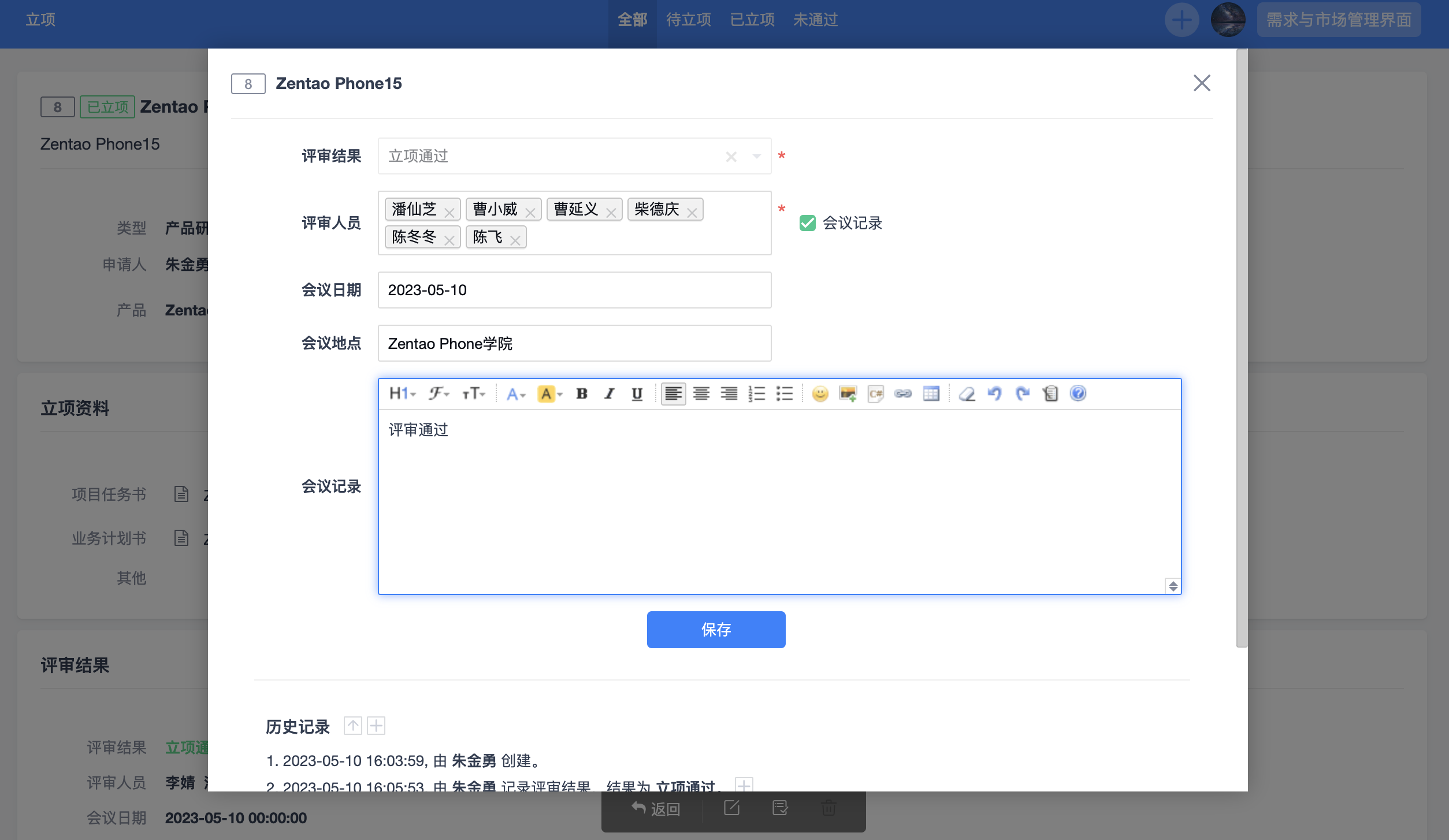
Task: Open the 评审结果 dropdown arrow
Action: 756,157
